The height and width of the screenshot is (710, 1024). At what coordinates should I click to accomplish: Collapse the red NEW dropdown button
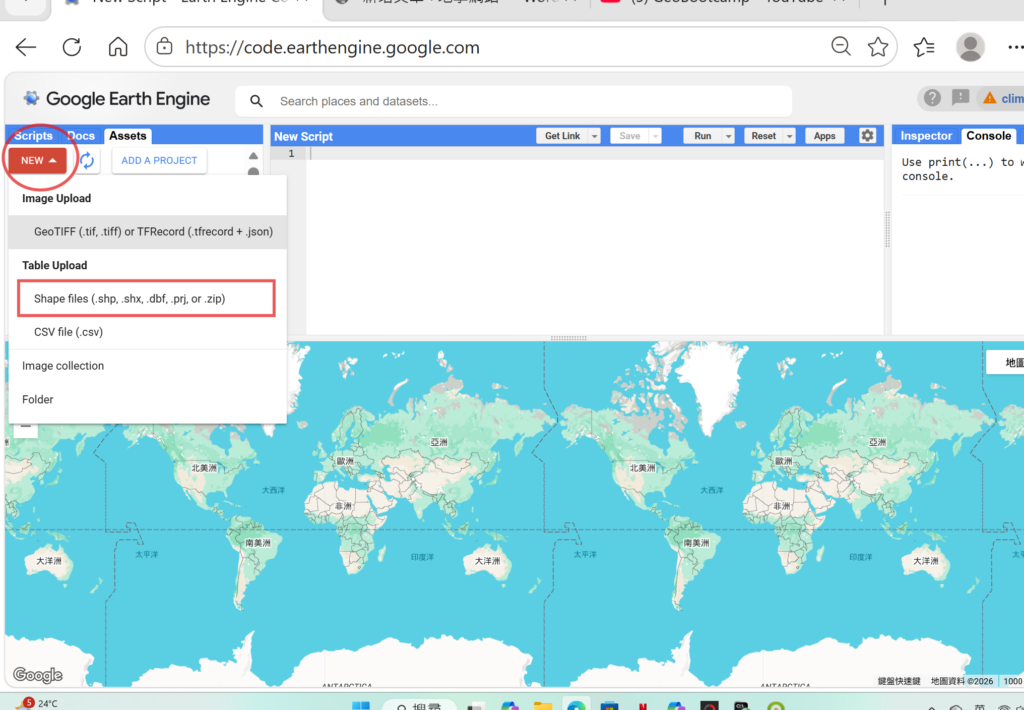38,160
